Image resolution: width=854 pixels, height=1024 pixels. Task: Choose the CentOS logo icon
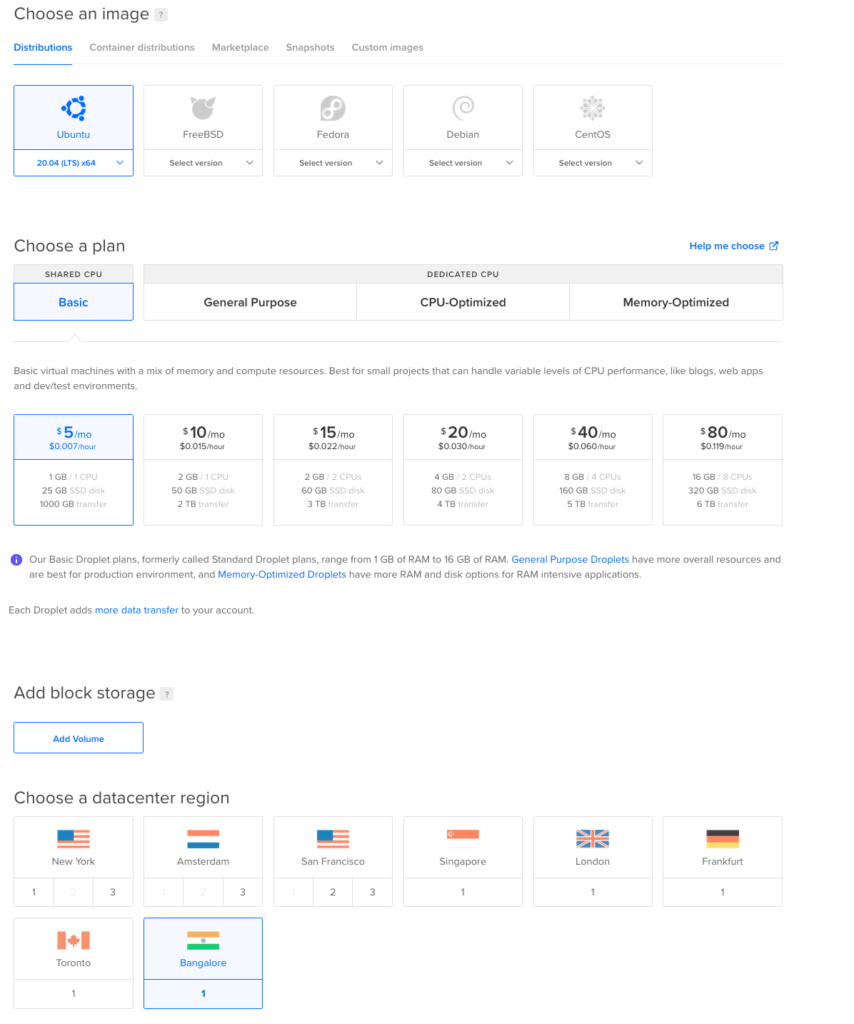(593, 108)
